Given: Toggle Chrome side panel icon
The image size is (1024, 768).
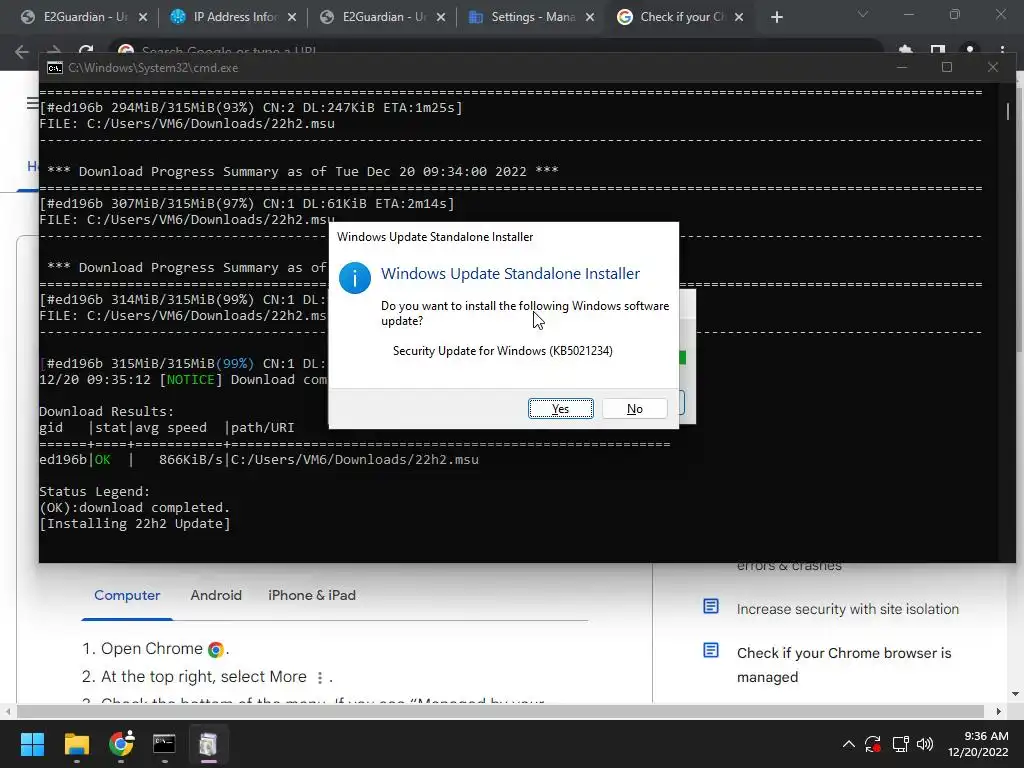Looking at the screenshot, I should click(938, 50).
